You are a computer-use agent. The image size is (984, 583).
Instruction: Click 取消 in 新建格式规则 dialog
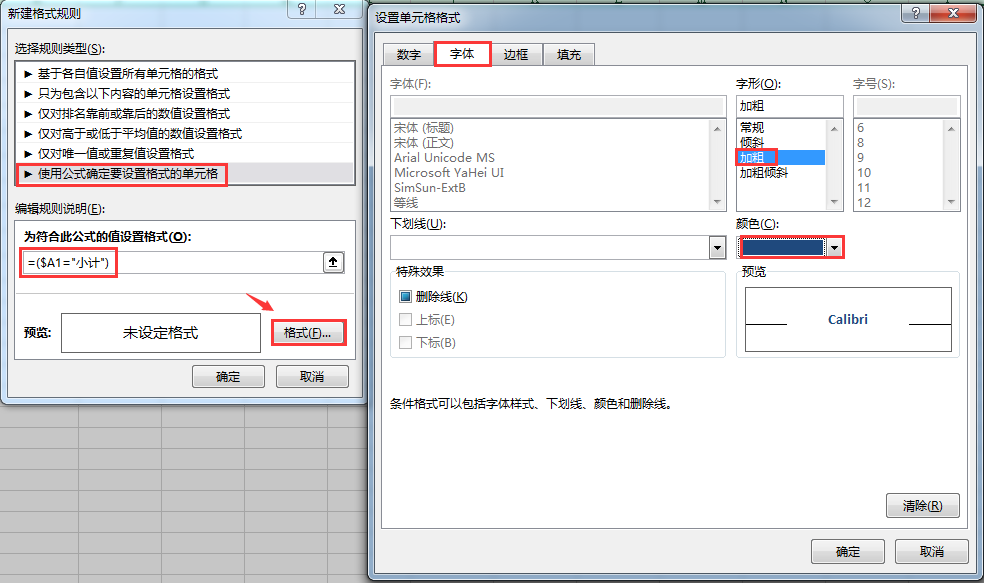(312, 377)
